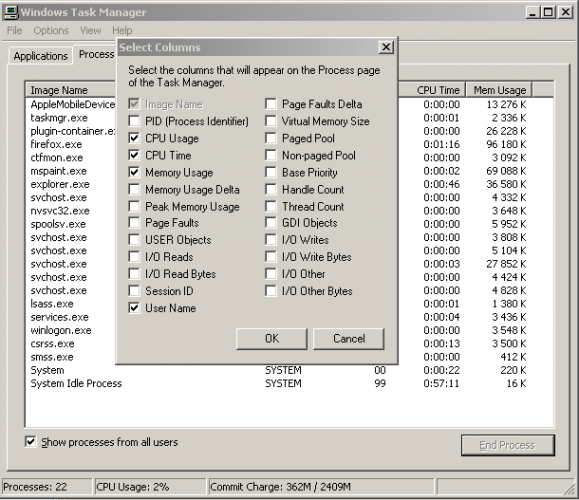This screenshot has height=500, width=579.
Task: Enable the I/O Write Bytes checkbox
Action: point(271,257)
